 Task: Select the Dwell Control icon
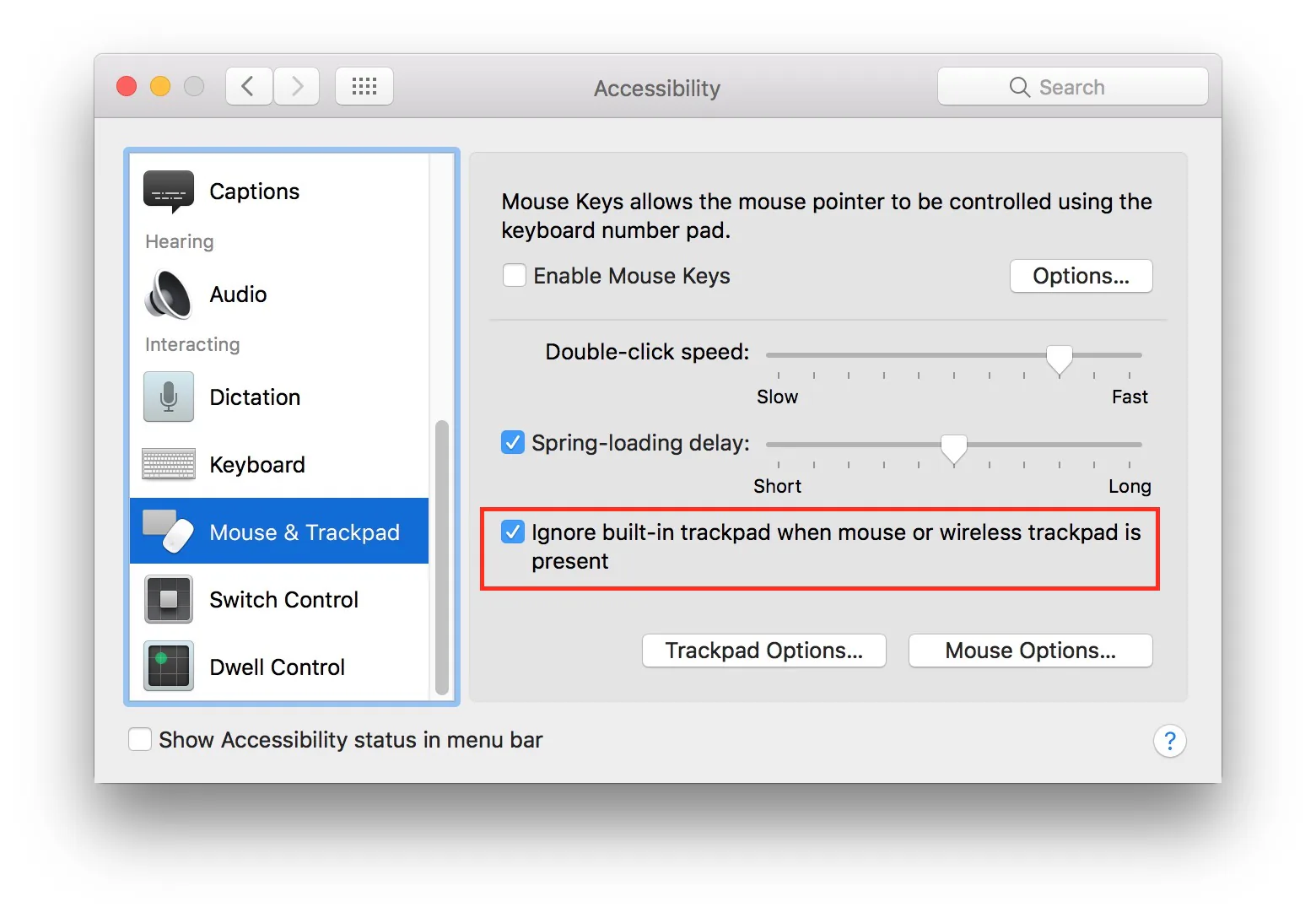click(169, 667)
